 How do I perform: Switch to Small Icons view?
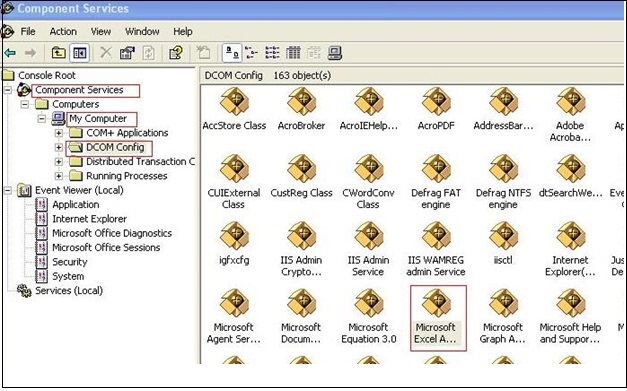[x=251, y=53]
